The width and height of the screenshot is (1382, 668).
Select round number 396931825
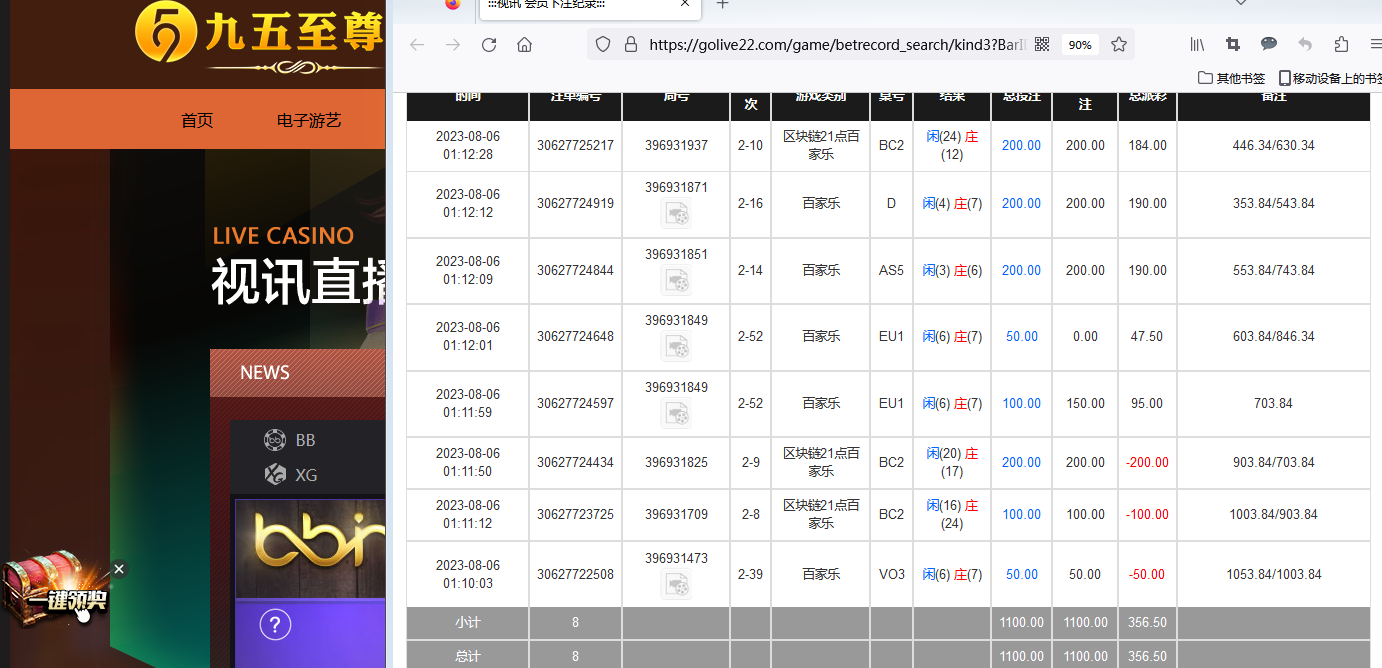(676, 463)
